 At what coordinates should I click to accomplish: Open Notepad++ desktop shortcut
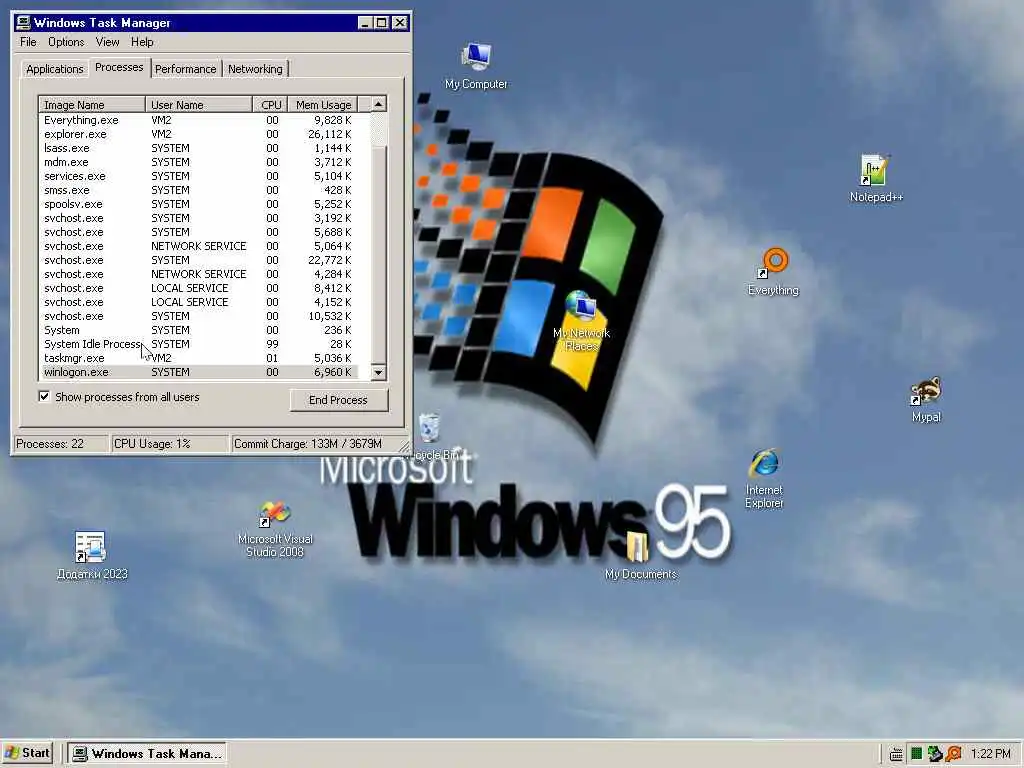click(876, 178)
